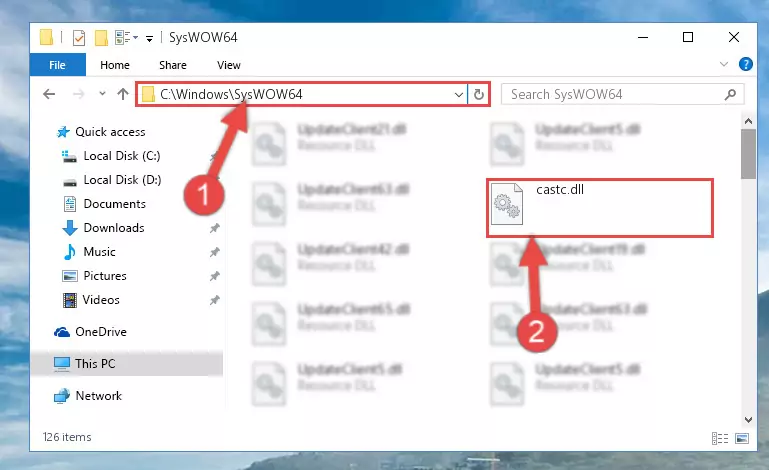Expand the ribbon with the chevron
The image size is (769, 470).
click(723, 64)
